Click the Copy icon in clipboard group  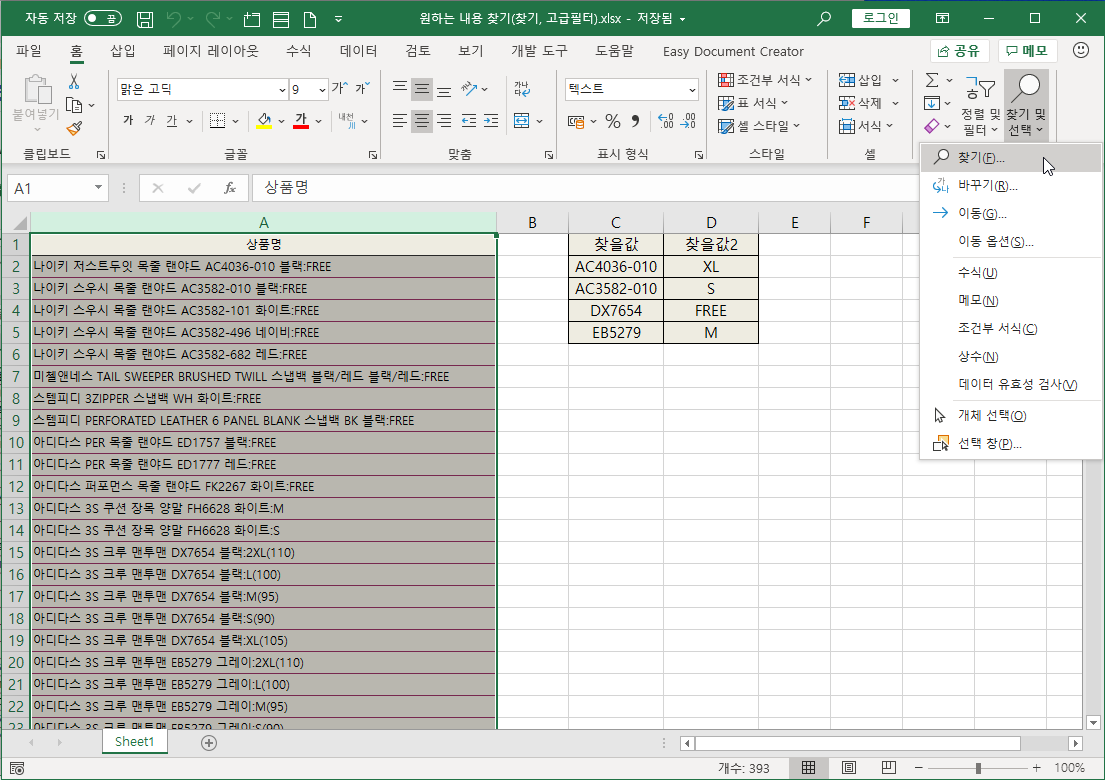pos(74,105)
